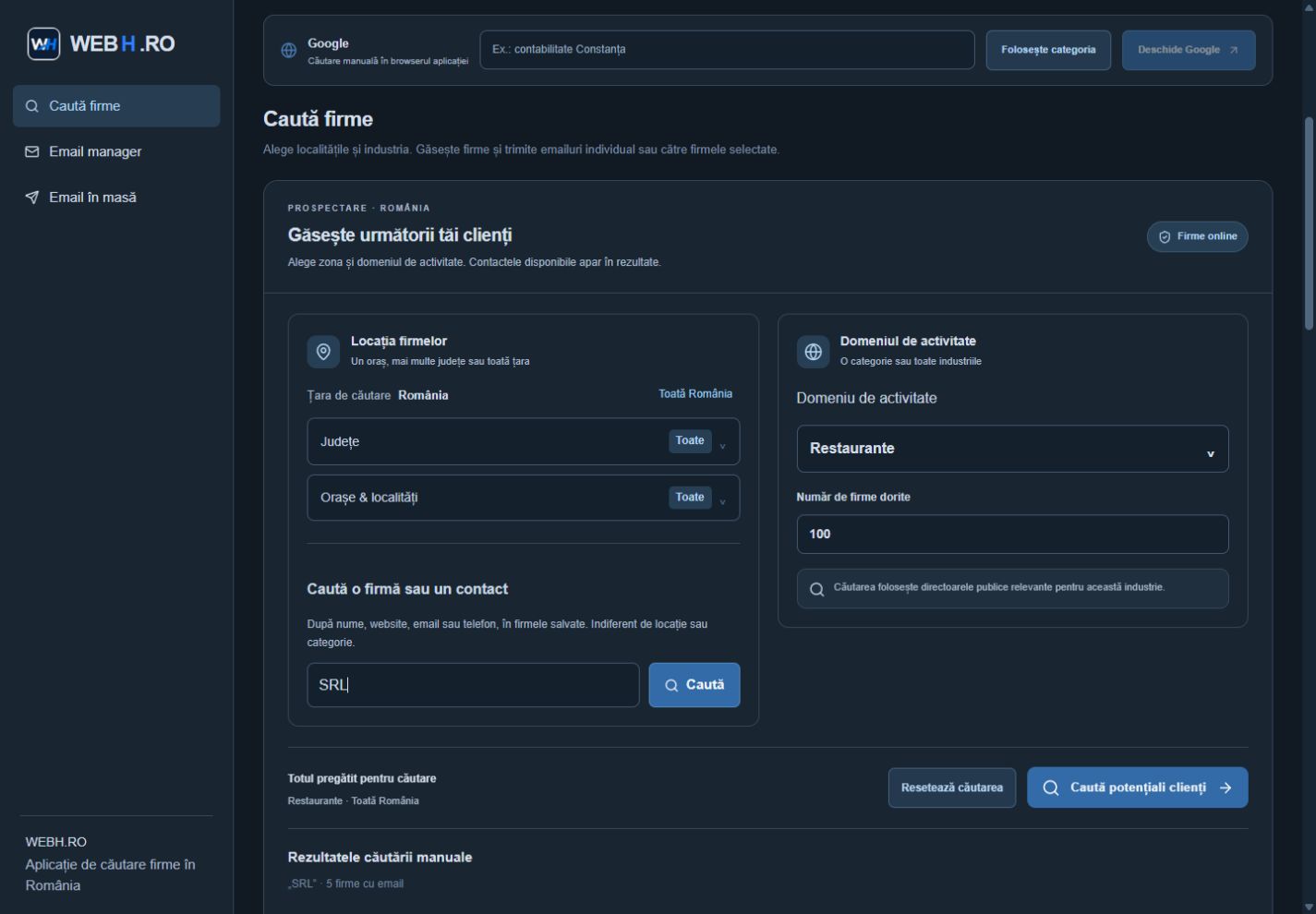Expand the Județe dropdown

click(x=524, y=441)
